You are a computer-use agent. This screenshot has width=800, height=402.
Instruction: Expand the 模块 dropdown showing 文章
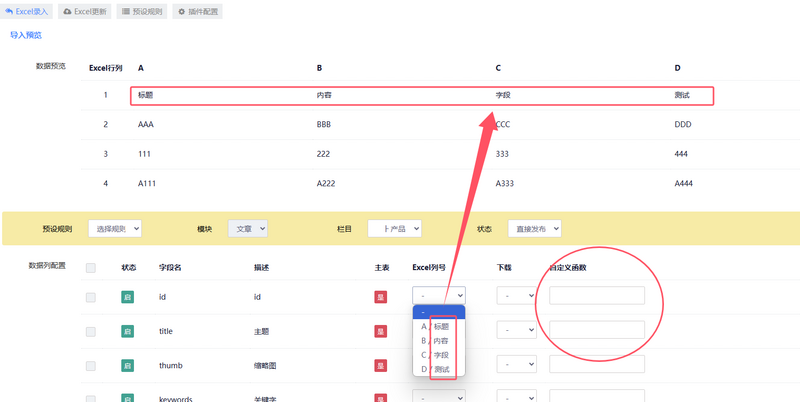[x=248, y=229]
